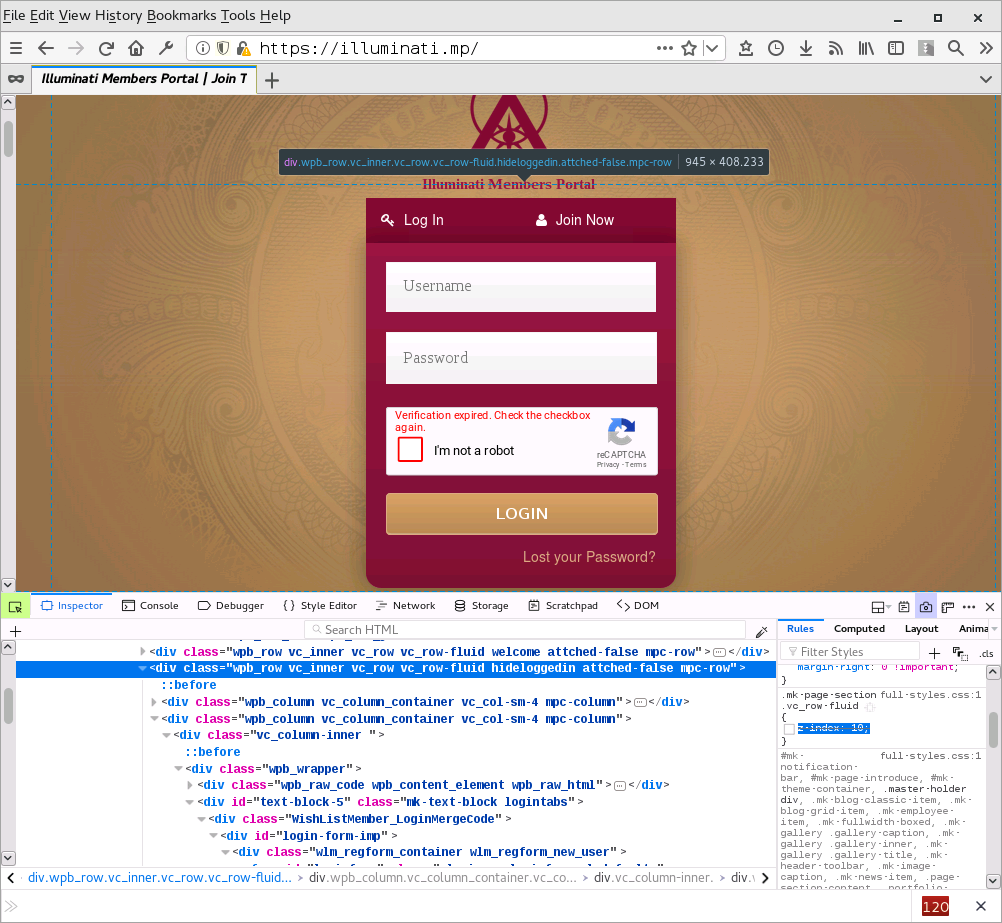Open a new tab with plus button

pyautogui.click(x=272, y=80)
